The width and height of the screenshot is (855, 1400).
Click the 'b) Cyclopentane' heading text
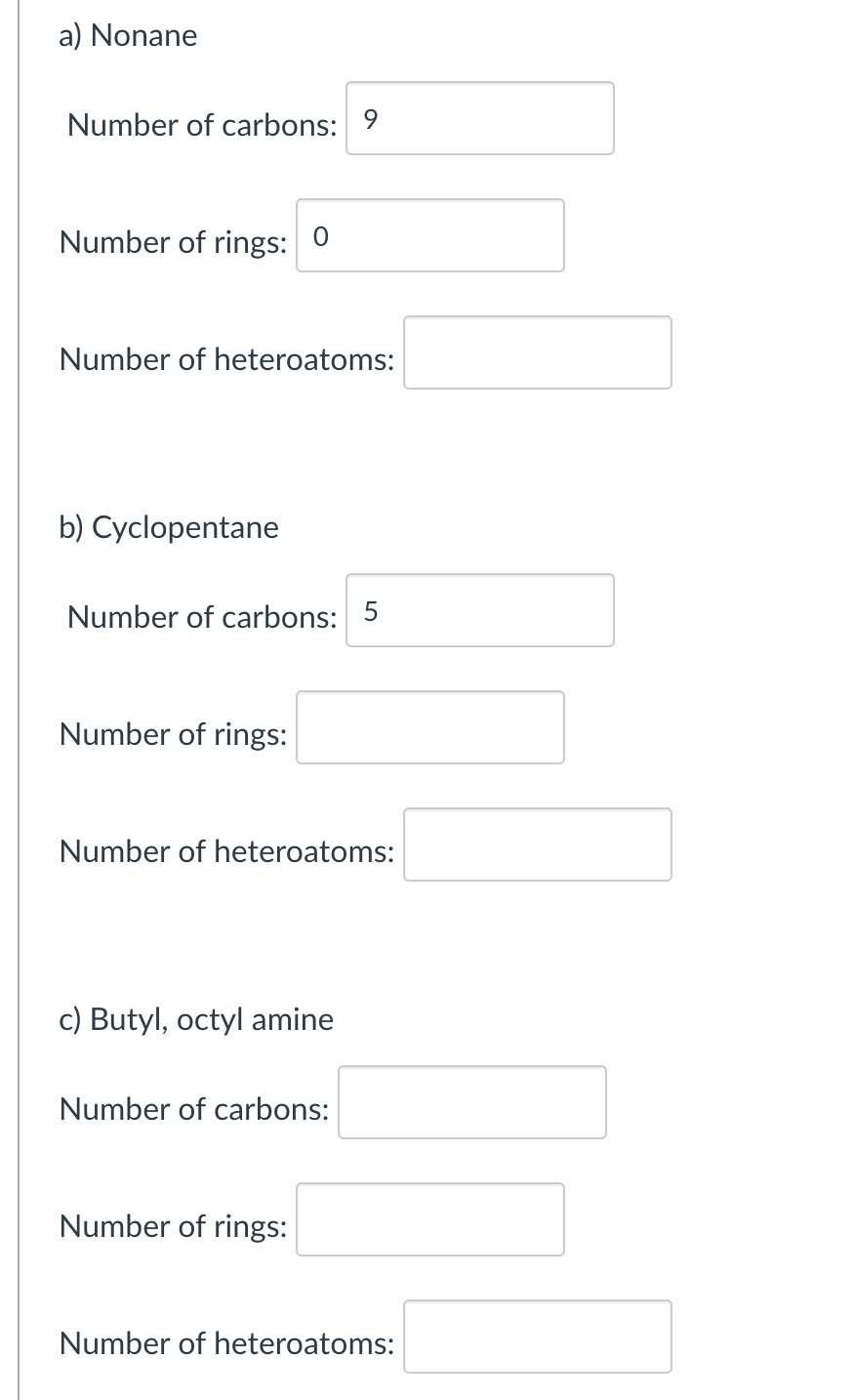[x=169, y=528]
